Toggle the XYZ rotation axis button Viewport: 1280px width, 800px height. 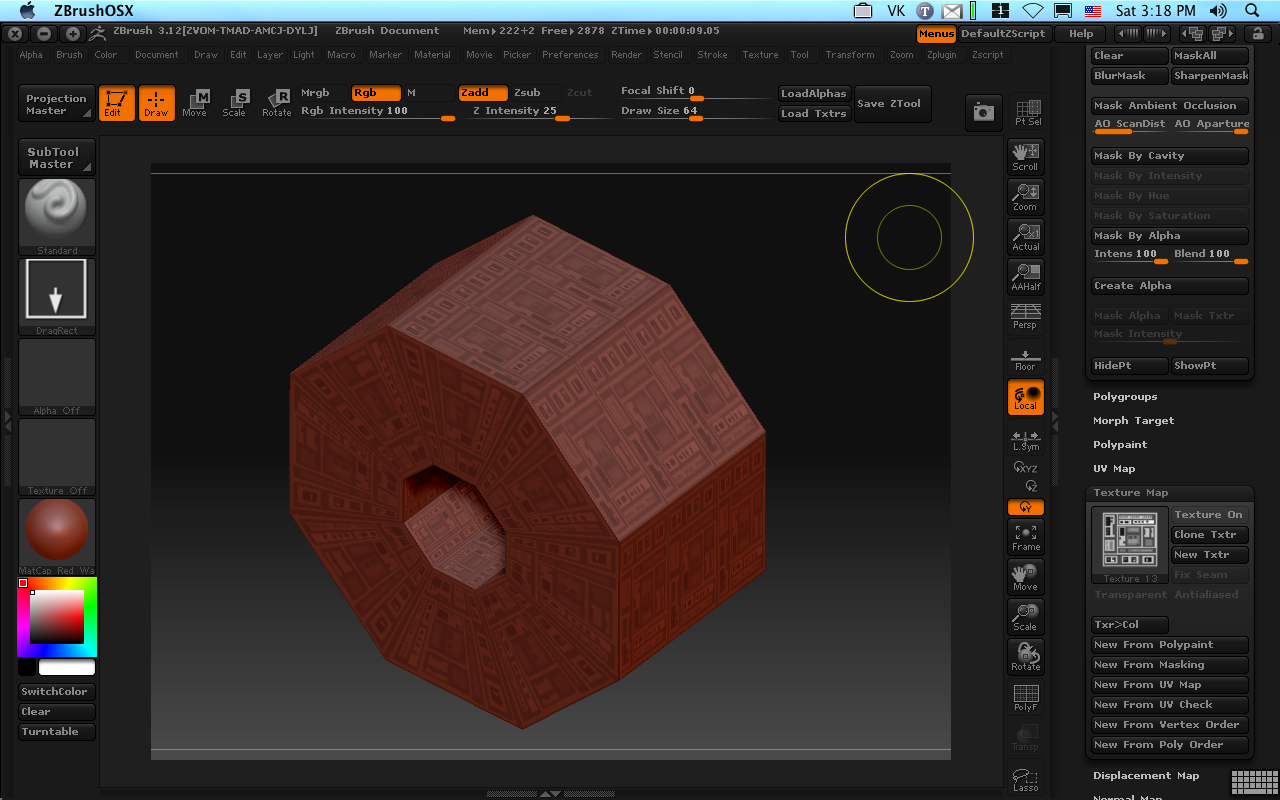(x=1026, y=467)
